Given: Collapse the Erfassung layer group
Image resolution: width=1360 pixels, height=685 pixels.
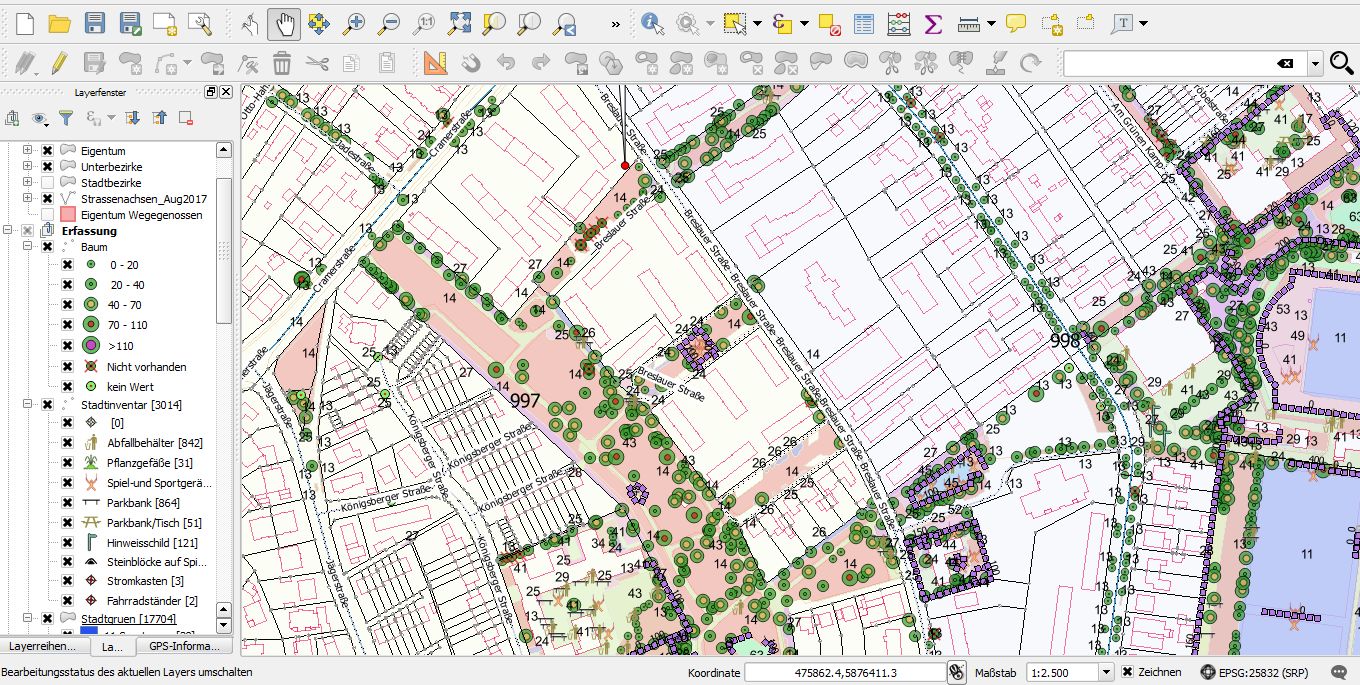Looking at the screenshot, I should click(9, 231).
